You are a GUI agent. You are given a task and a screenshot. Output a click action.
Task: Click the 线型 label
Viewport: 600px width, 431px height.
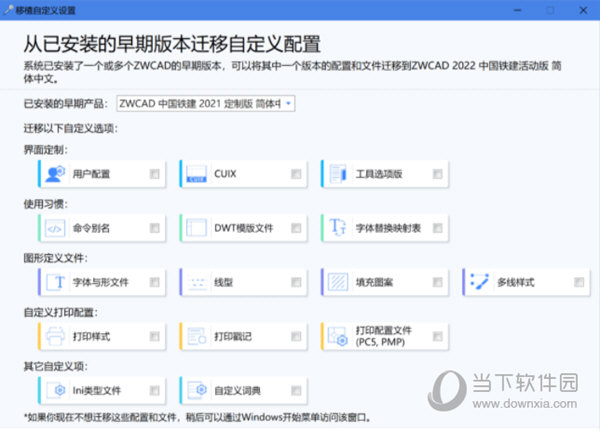[223, 282]
